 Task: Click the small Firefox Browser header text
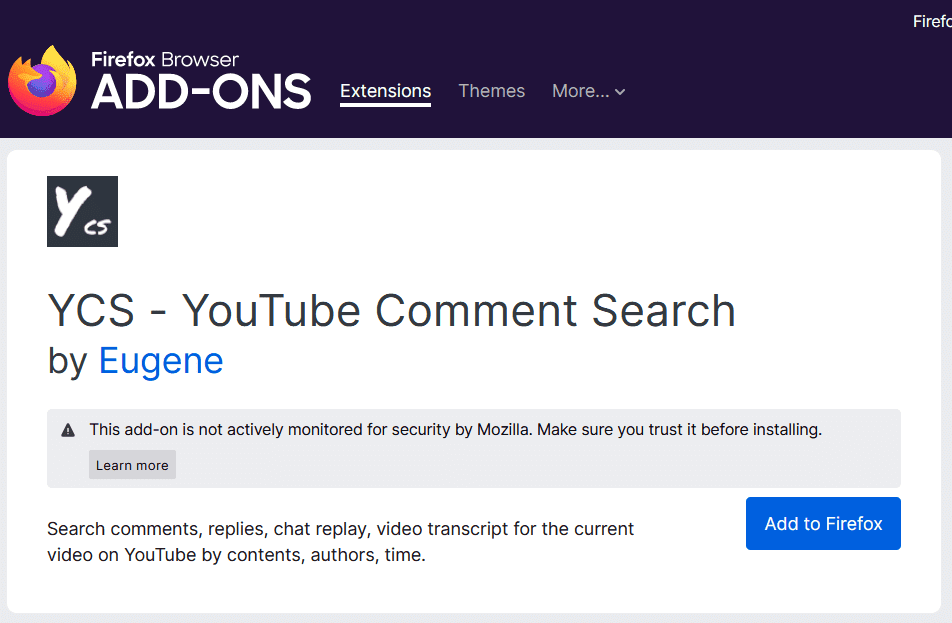click(x=165, y=59)
